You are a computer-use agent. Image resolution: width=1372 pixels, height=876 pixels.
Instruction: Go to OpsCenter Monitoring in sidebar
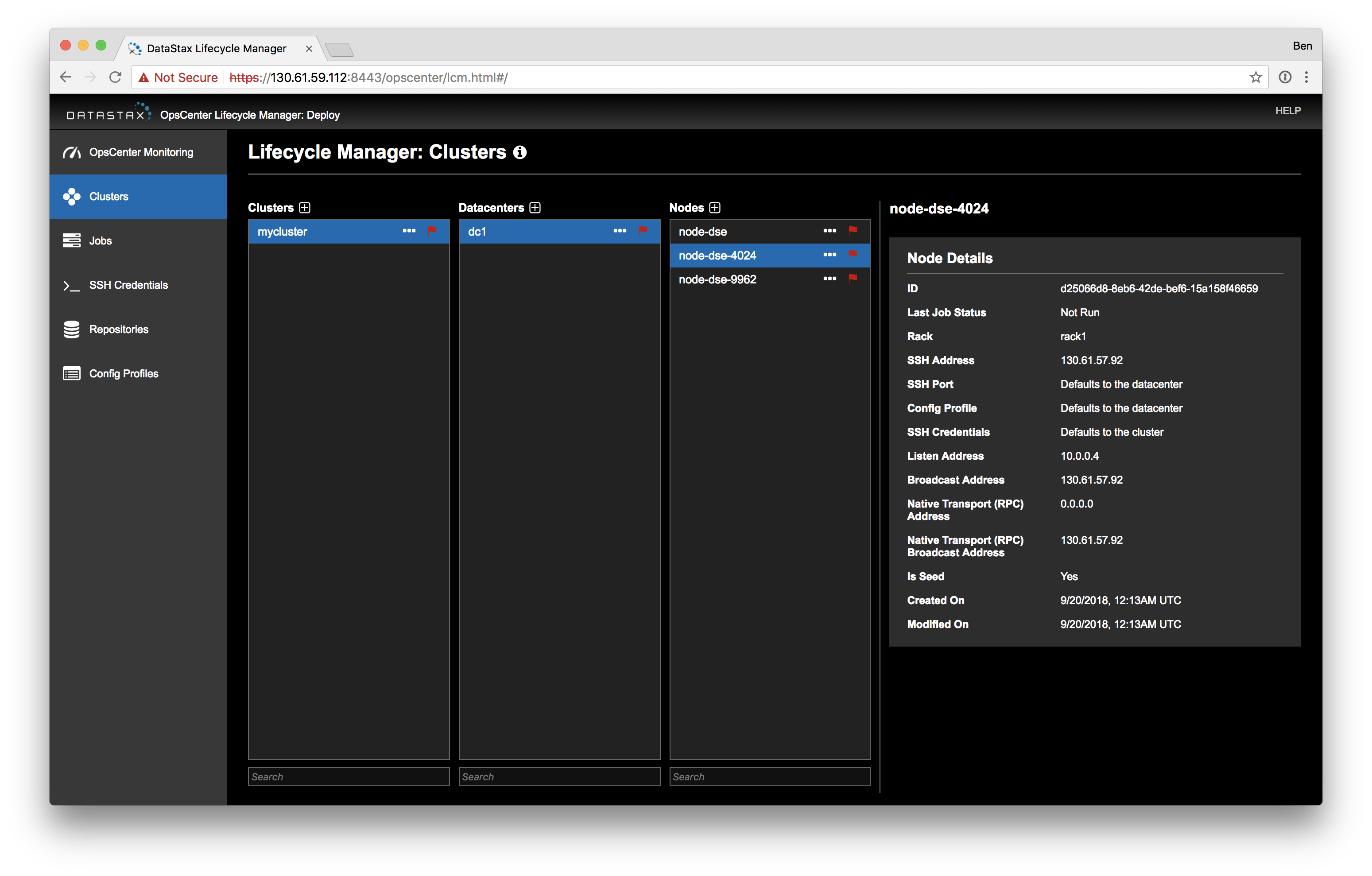click(140, 152)
